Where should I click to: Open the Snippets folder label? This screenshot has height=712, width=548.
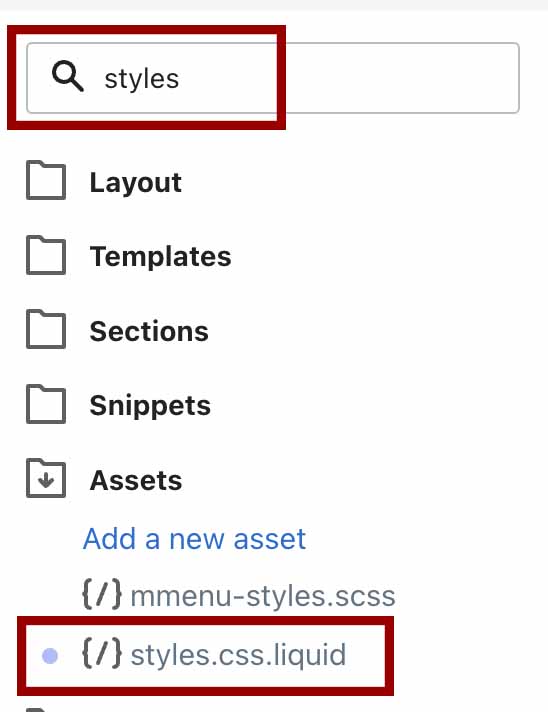click(x=150, y=405)
